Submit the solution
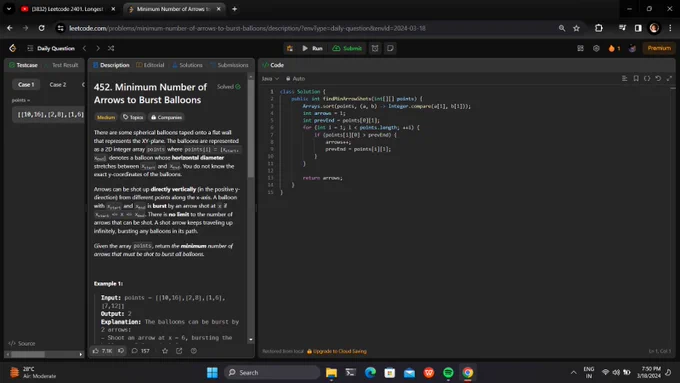Screen dimensions: 680x383 pos(347,48)
